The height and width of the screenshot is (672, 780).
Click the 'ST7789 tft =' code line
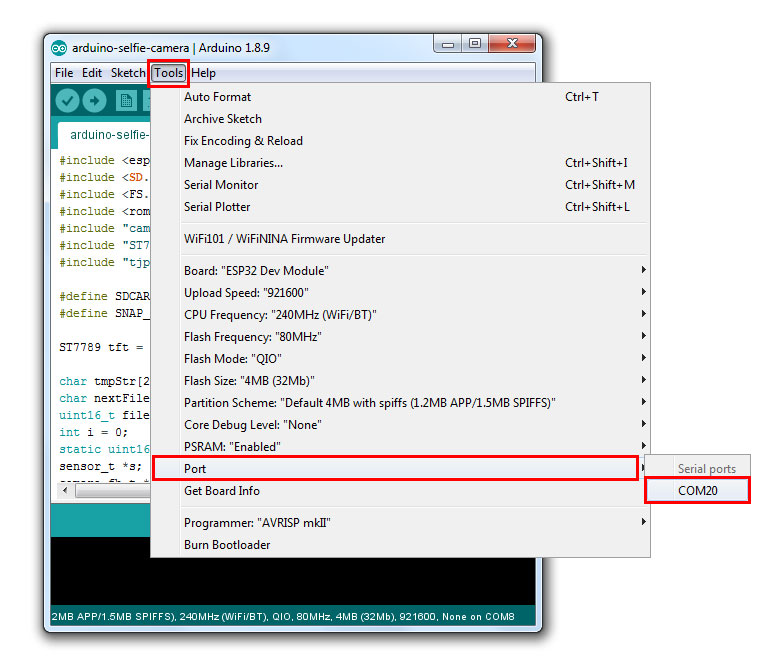pos(101,347)
